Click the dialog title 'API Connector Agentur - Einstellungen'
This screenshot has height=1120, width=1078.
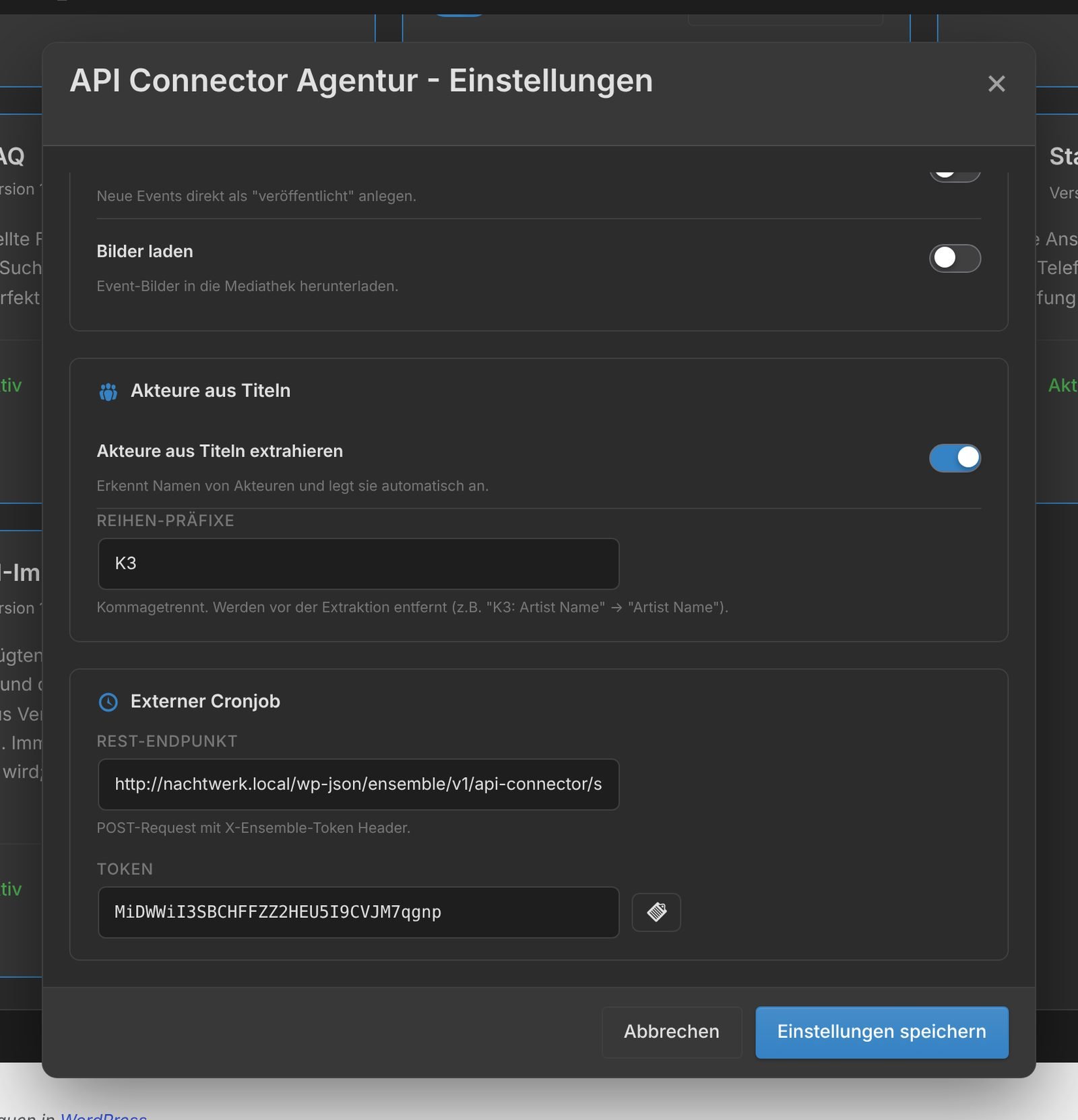pos(362,81)
